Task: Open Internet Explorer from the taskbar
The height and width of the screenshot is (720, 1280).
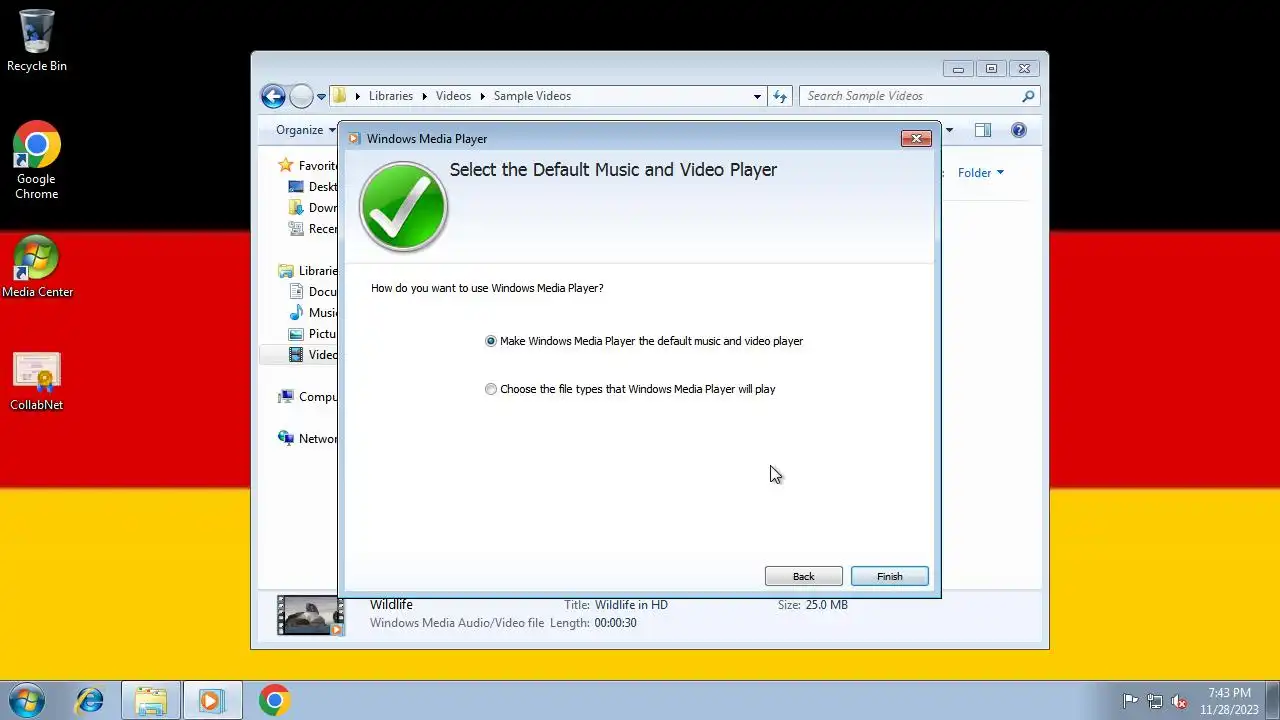Action: (89, 700)
